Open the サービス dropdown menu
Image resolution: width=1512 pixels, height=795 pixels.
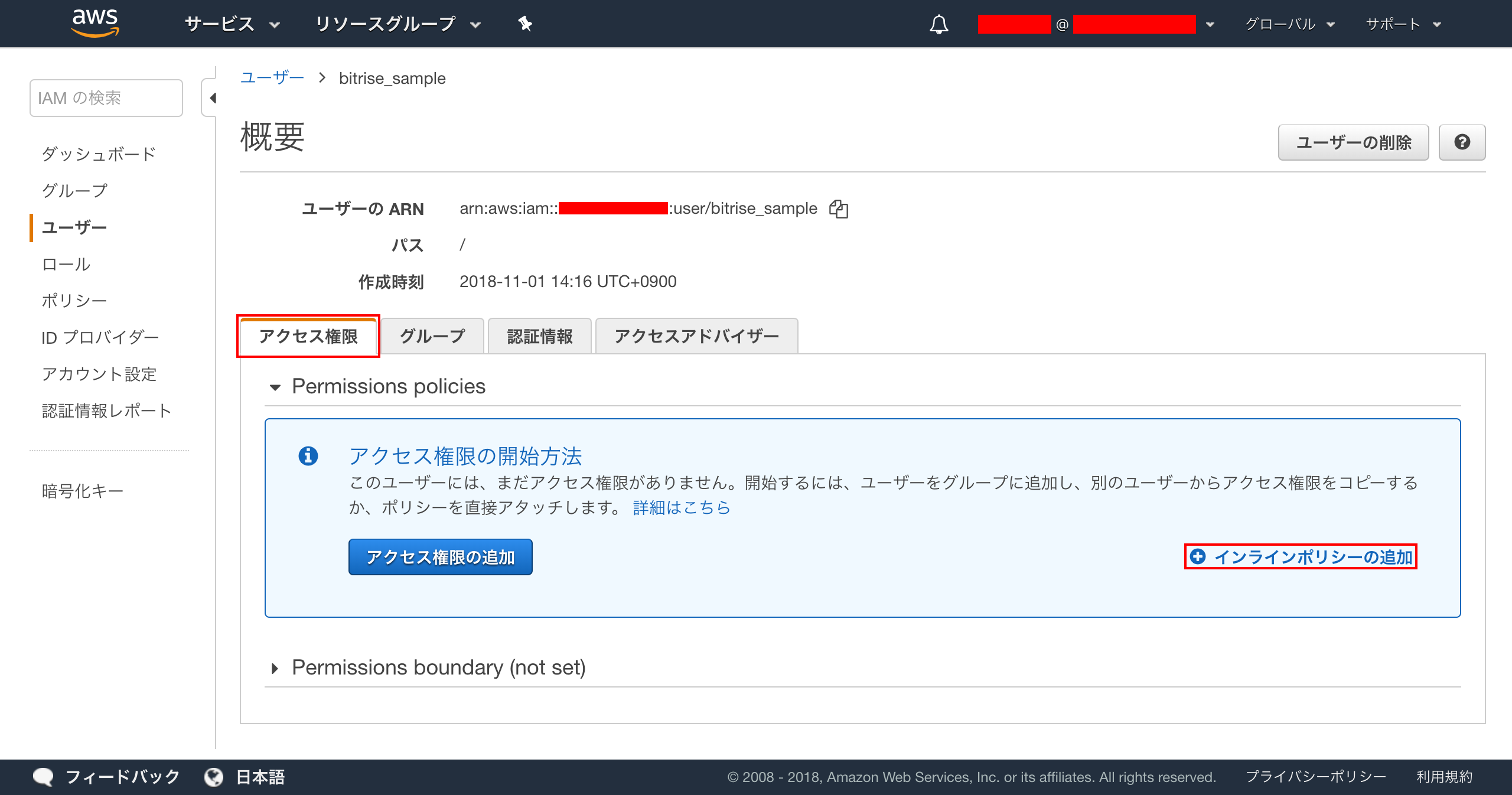tap(232, 24)
